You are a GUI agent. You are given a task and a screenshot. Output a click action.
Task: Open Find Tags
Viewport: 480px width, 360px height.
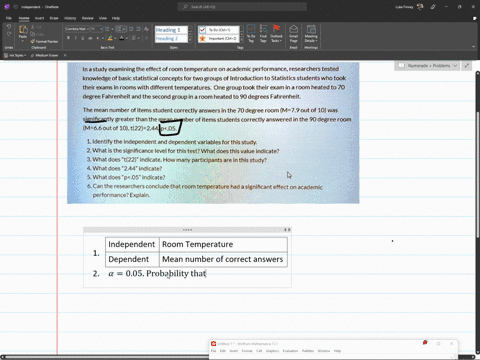pyautogui.click(x=263, y=34)
